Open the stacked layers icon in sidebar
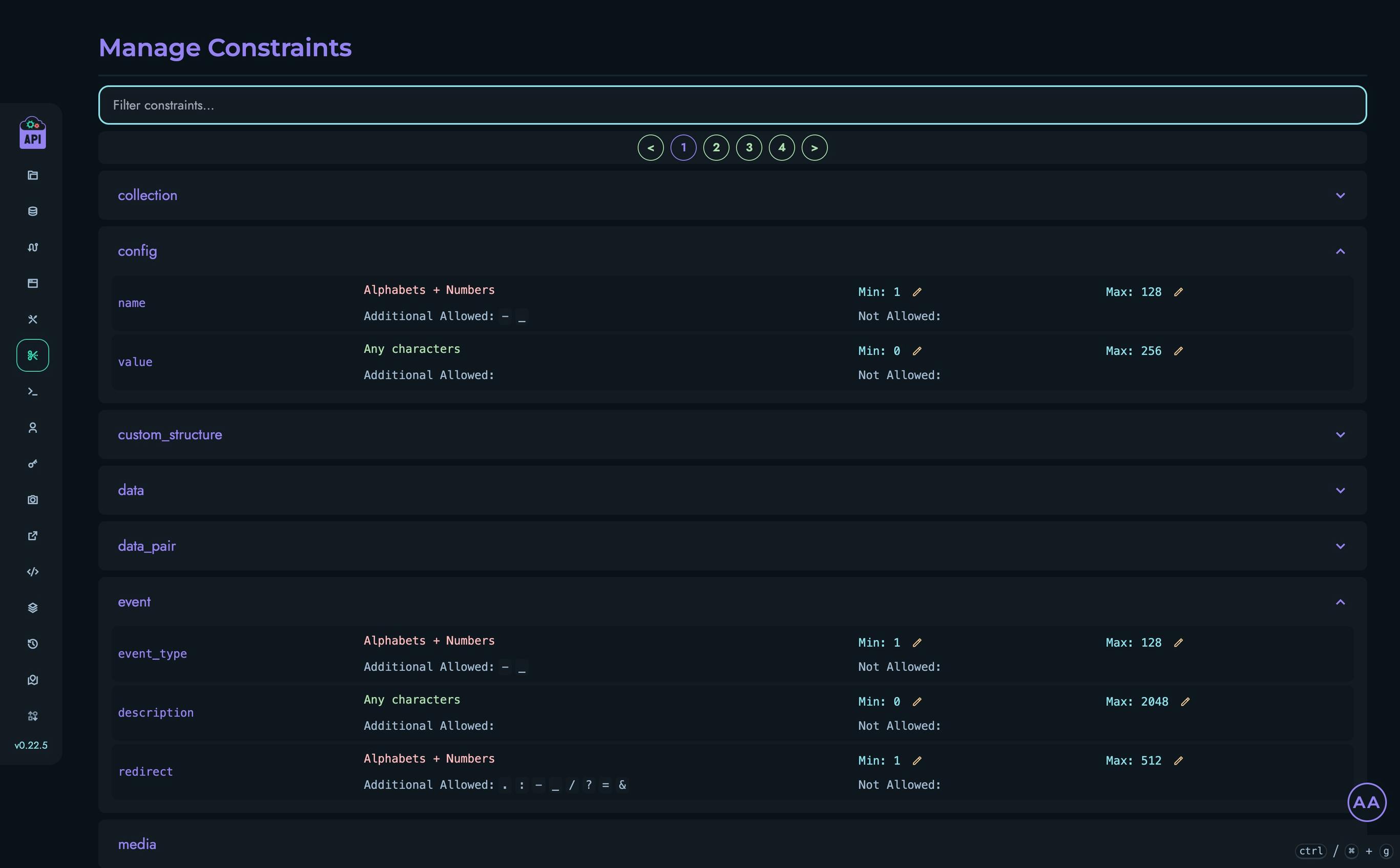Image resolution: width=1400 pixels, height=868 pixels. tap(33, 608)
